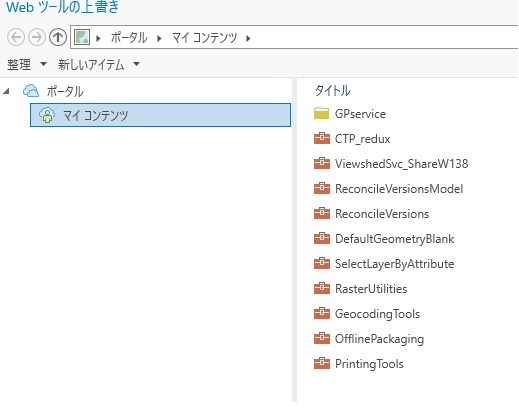Select ReconcileVersions item name
This screenshot has width=519, height=408.
point(382,214)
